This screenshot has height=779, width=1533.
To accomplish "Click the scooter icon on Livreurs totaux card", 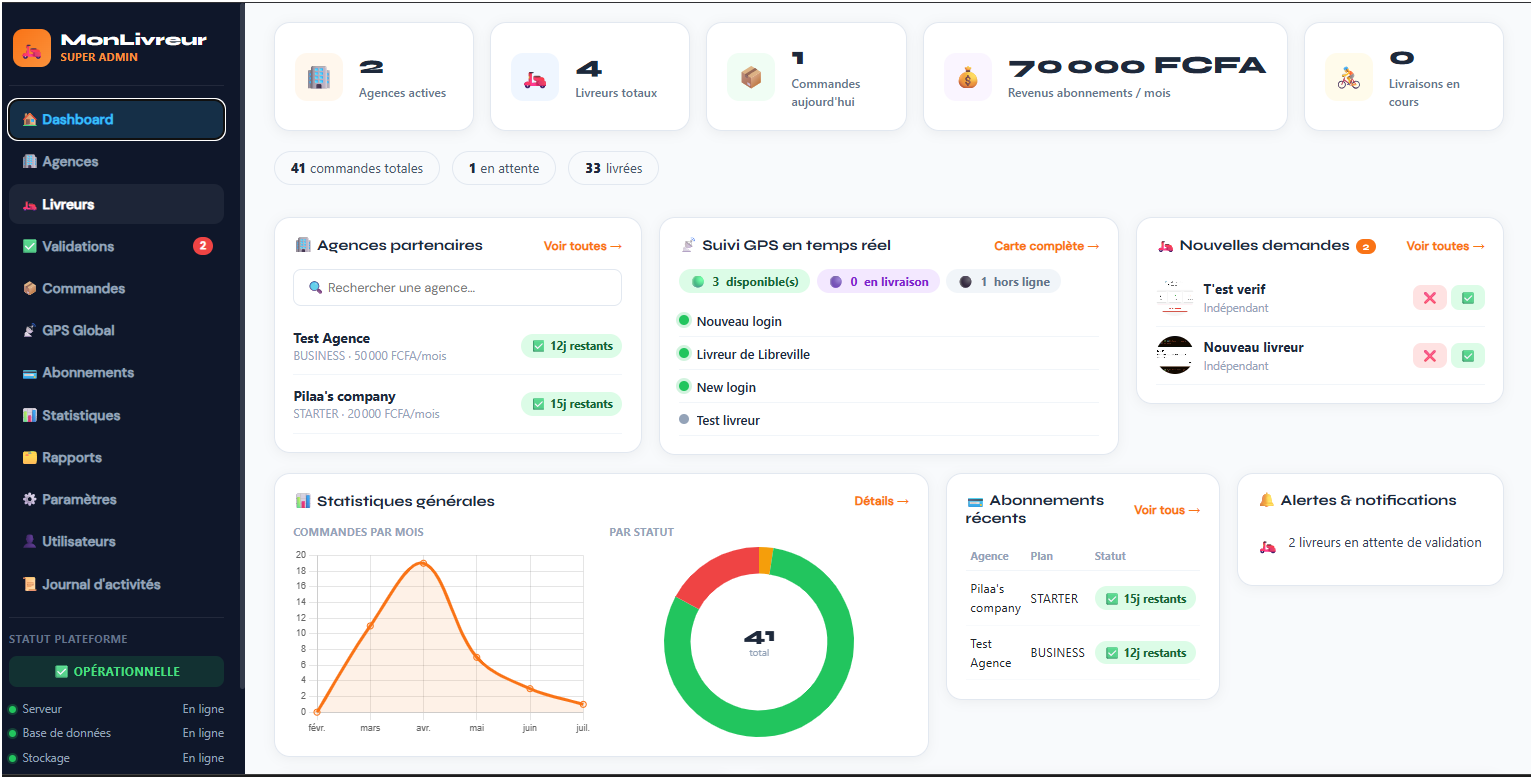I will [535, 77].
